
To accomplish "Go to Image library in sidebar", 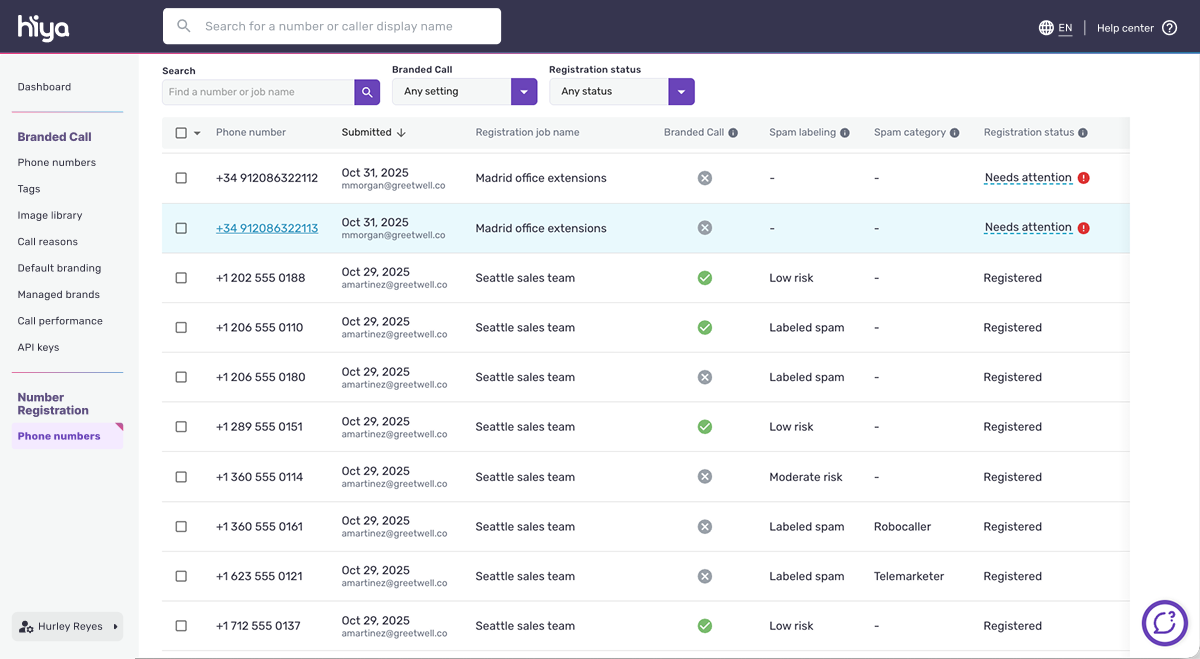I will [x=50, y=215].
